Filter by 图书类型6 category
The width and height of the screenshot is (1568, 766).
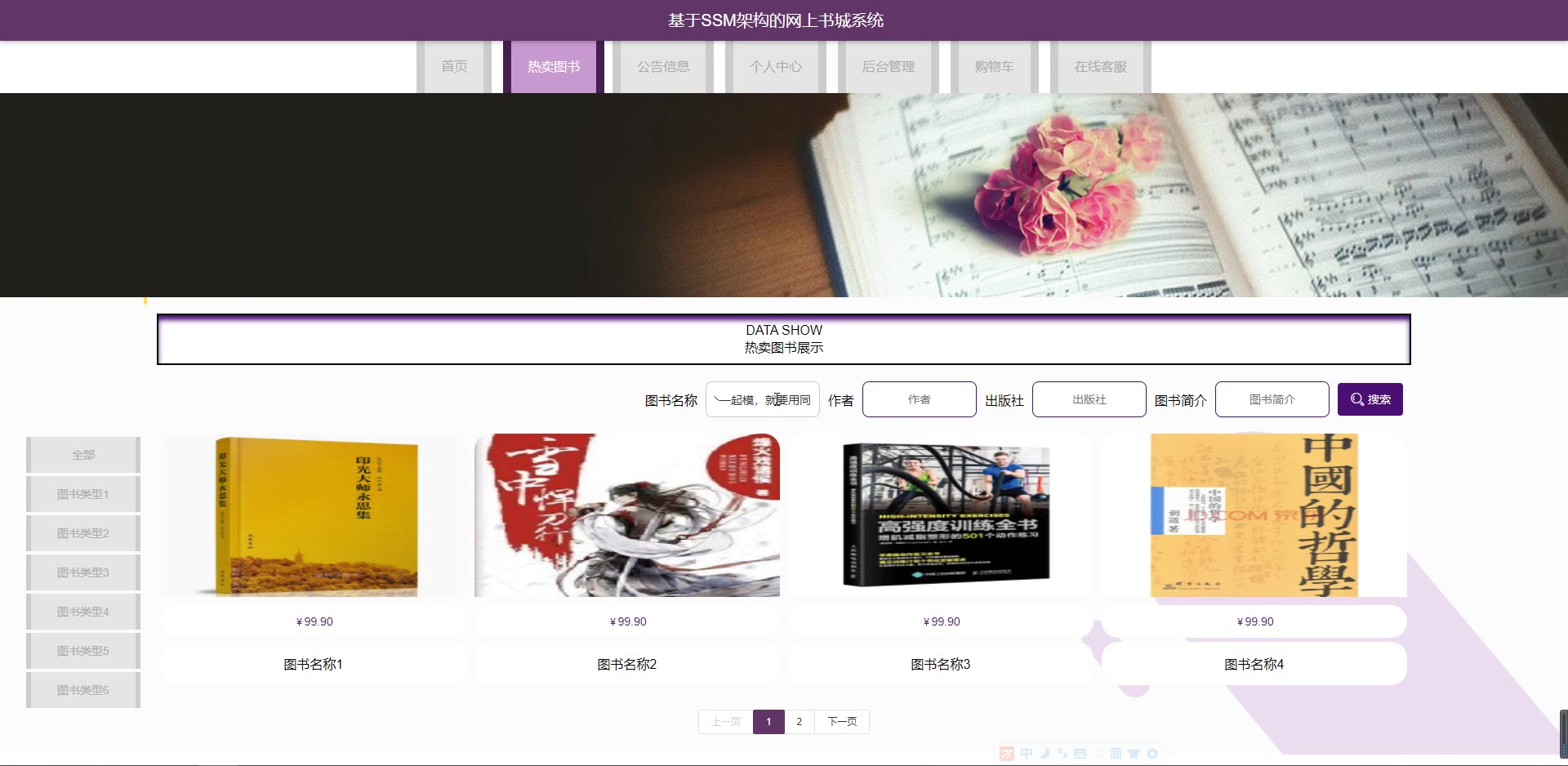coord(83,690)
